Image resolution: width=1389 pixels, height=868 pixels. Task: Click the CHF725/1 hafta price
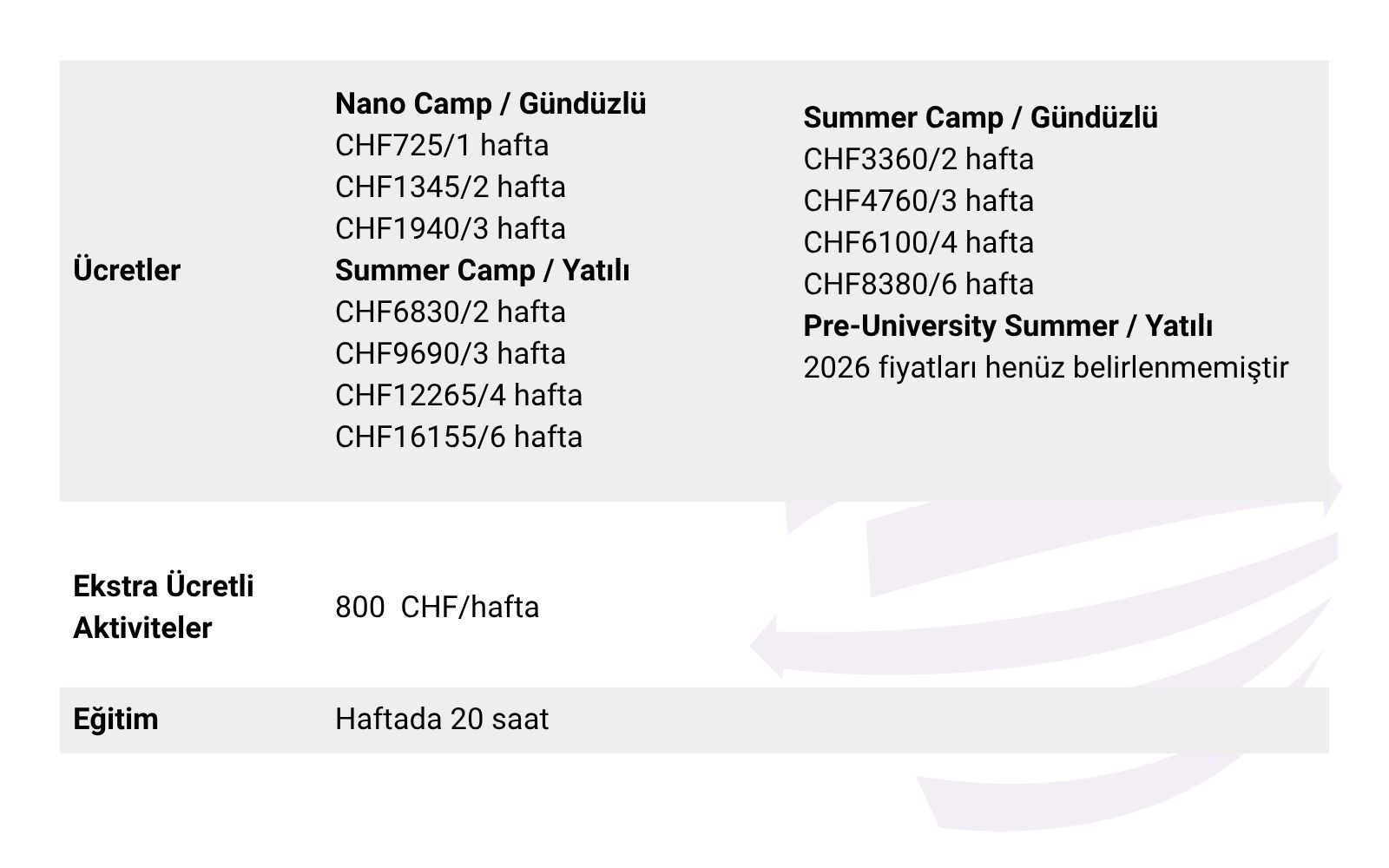(442, 145)
